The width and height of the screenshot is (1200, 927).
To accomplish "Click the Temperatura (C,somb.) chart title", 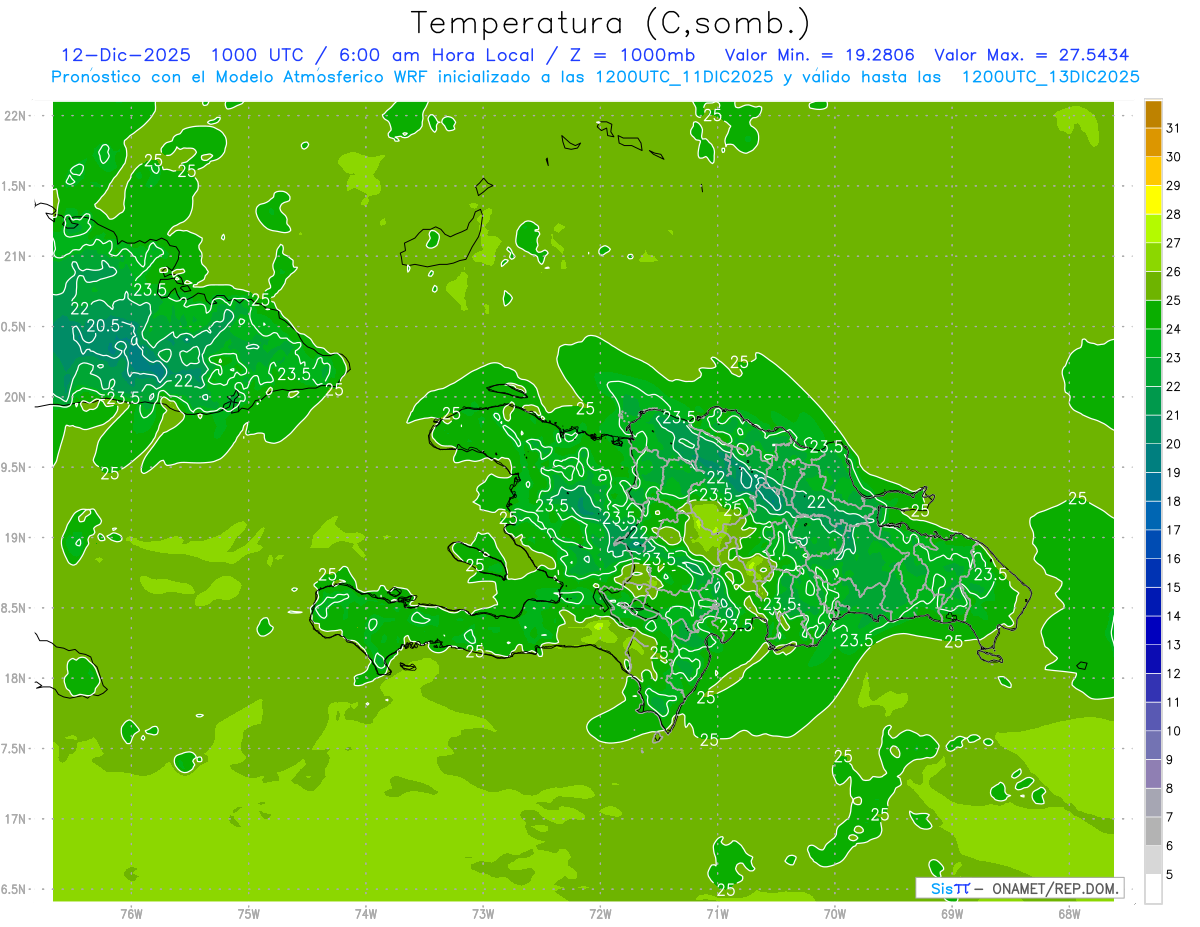I will [x=610, y=22].
